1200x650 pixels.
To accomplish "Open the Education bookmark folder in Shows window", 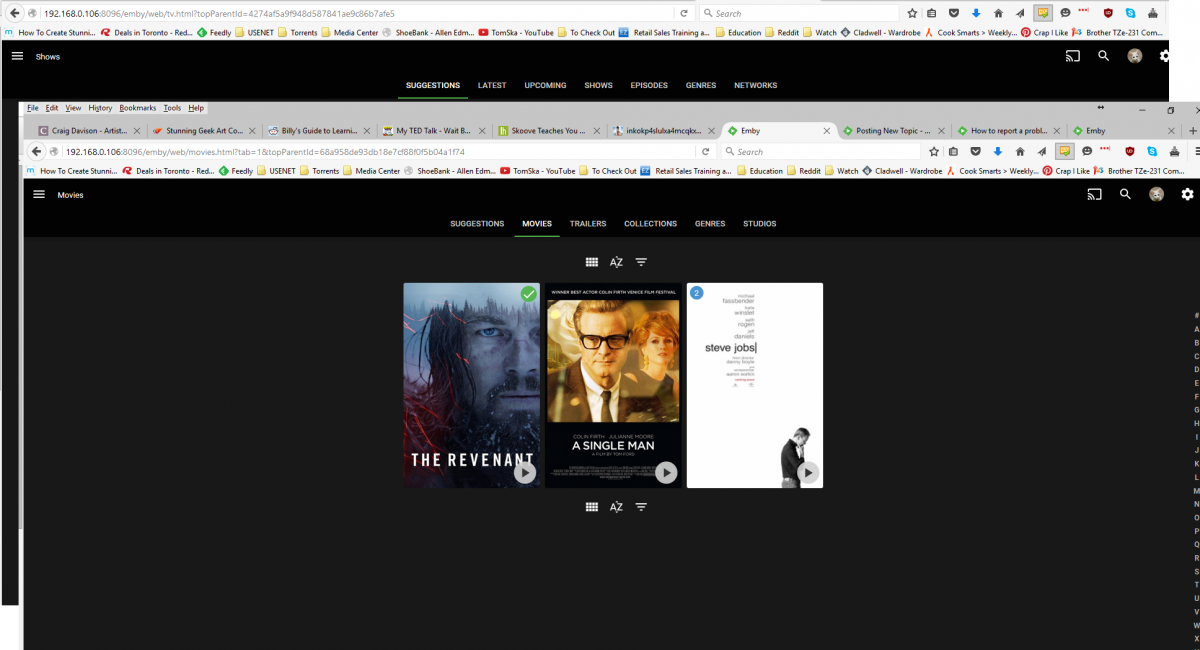I will (x=738, y=32).
